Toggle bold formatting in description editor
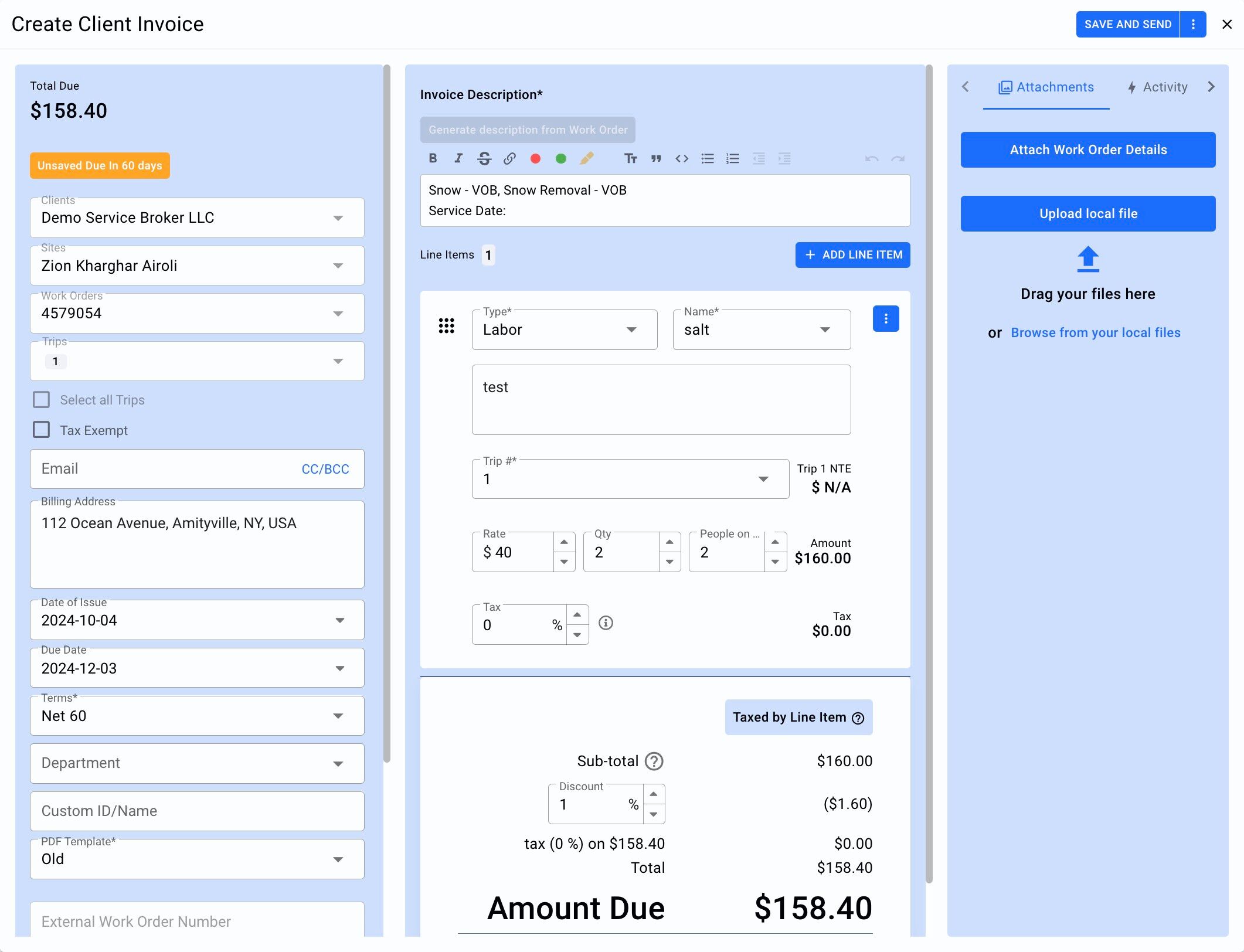Image resolution: width=1244 pixels, height=952 pixels. pos(433,158)
